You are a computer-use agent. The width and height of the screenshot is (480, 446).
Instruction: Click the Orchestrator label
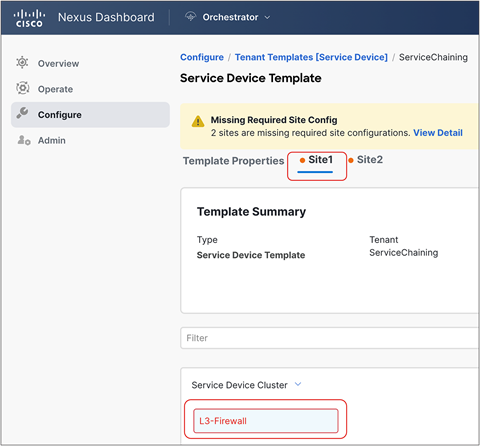tap(230, 17)
